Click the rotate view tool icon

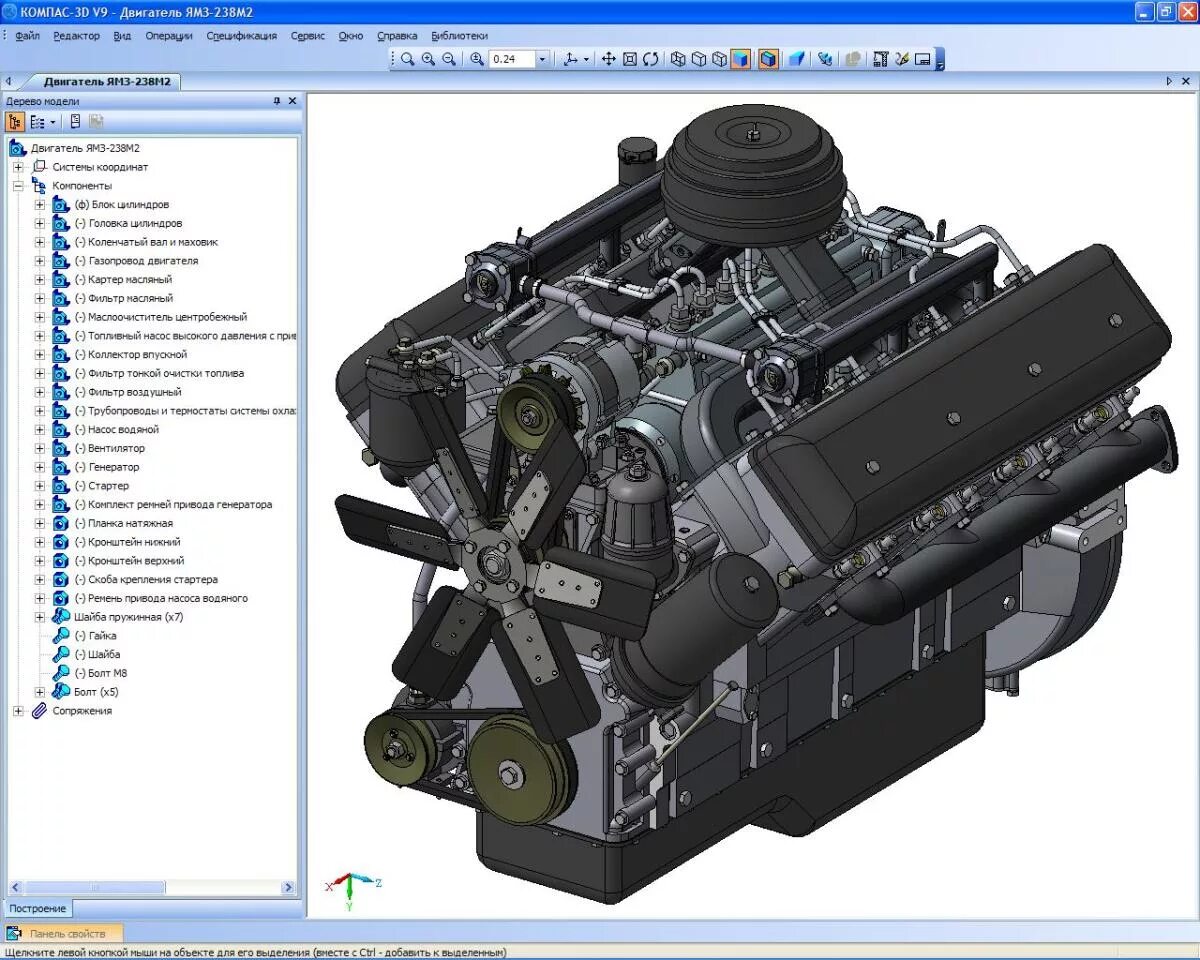[650, 59]
